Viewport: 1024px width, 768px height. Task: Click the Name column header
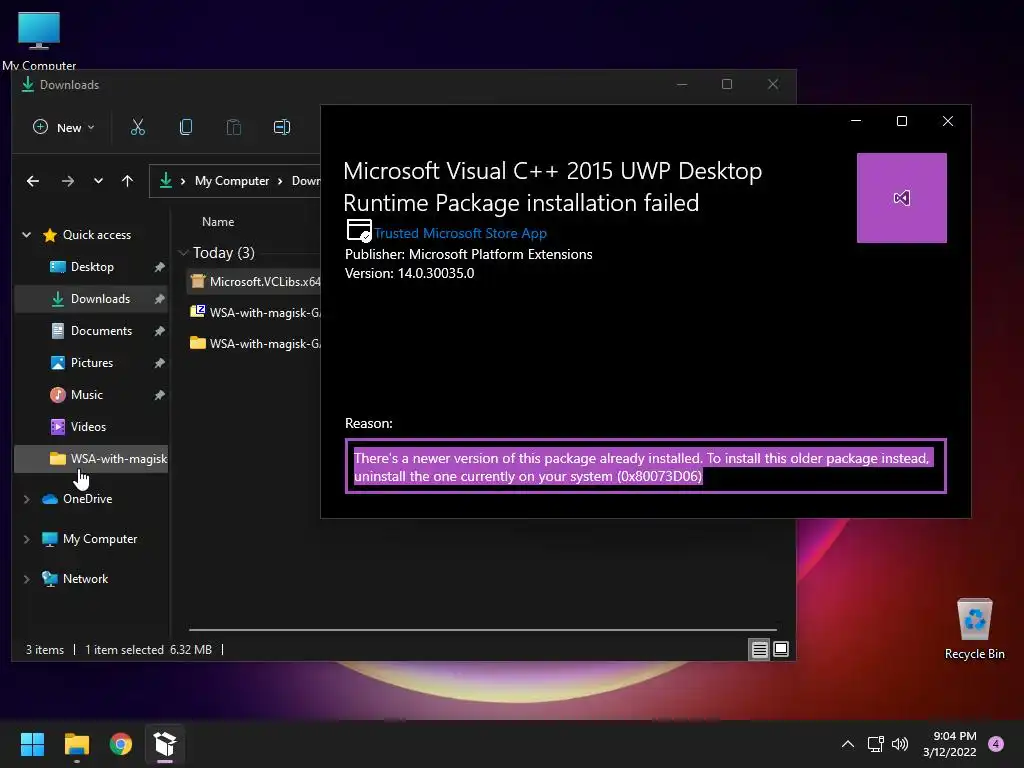pos(218,222)
